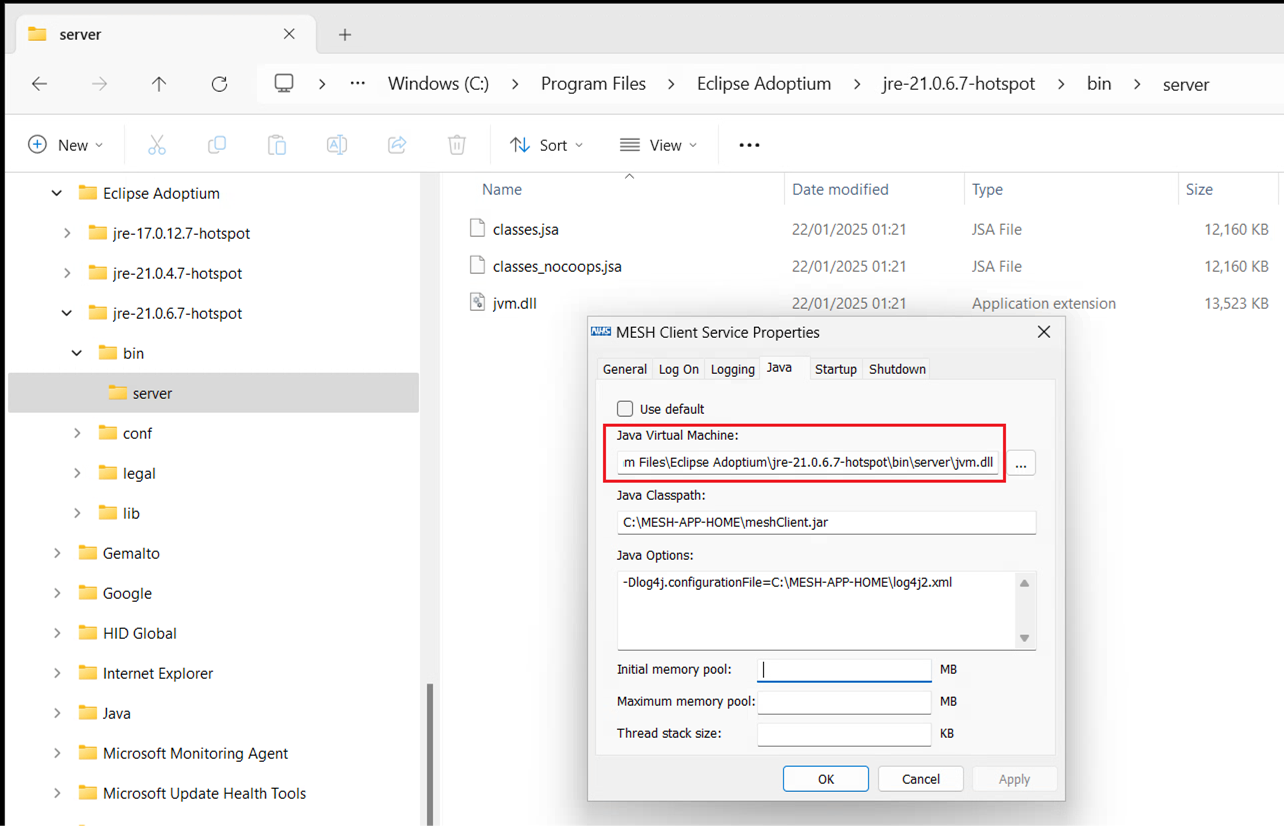Viewport: 1284px width, 826px height.
Task: Refresh the current folder view
Action: [219, 84]
